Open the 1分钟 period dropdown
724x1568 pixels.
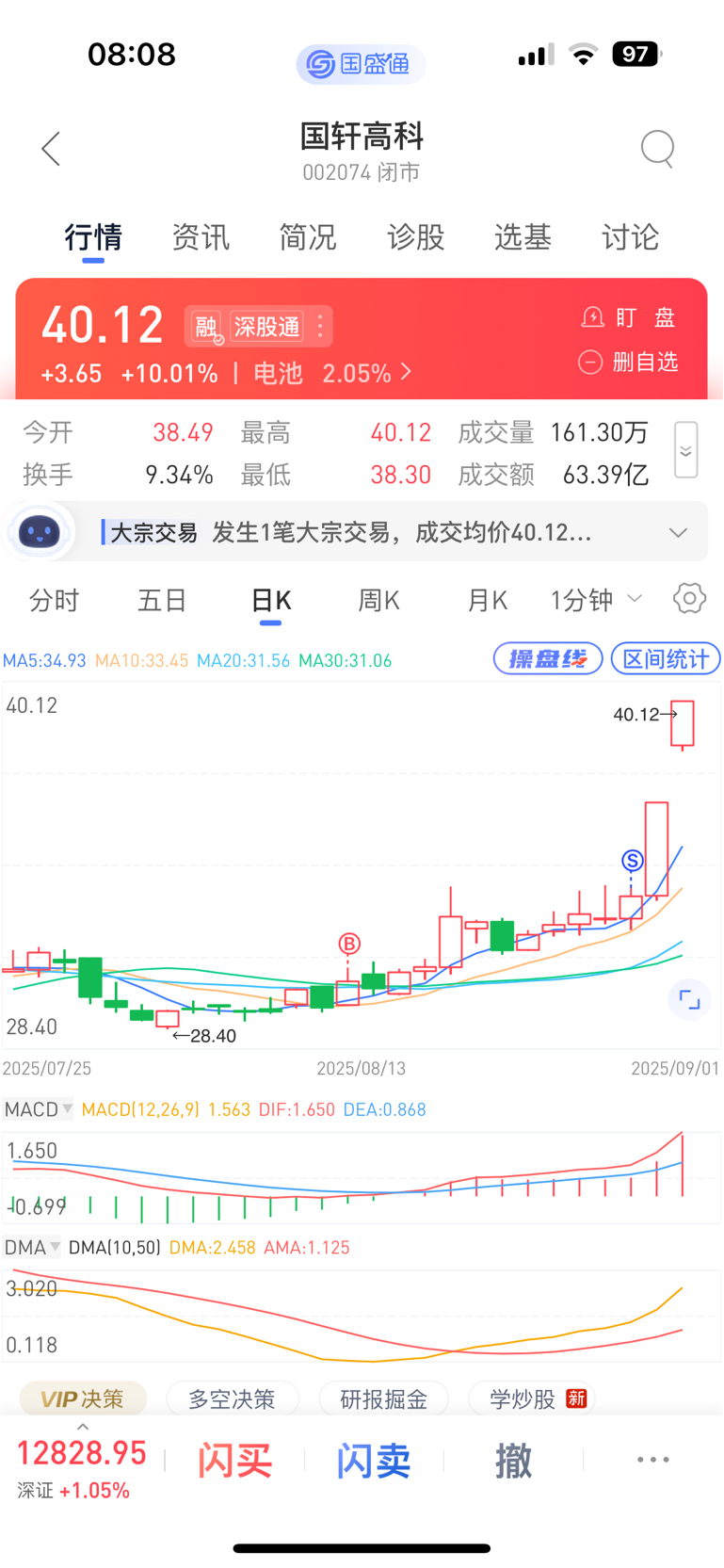click(x=596, y=600)
